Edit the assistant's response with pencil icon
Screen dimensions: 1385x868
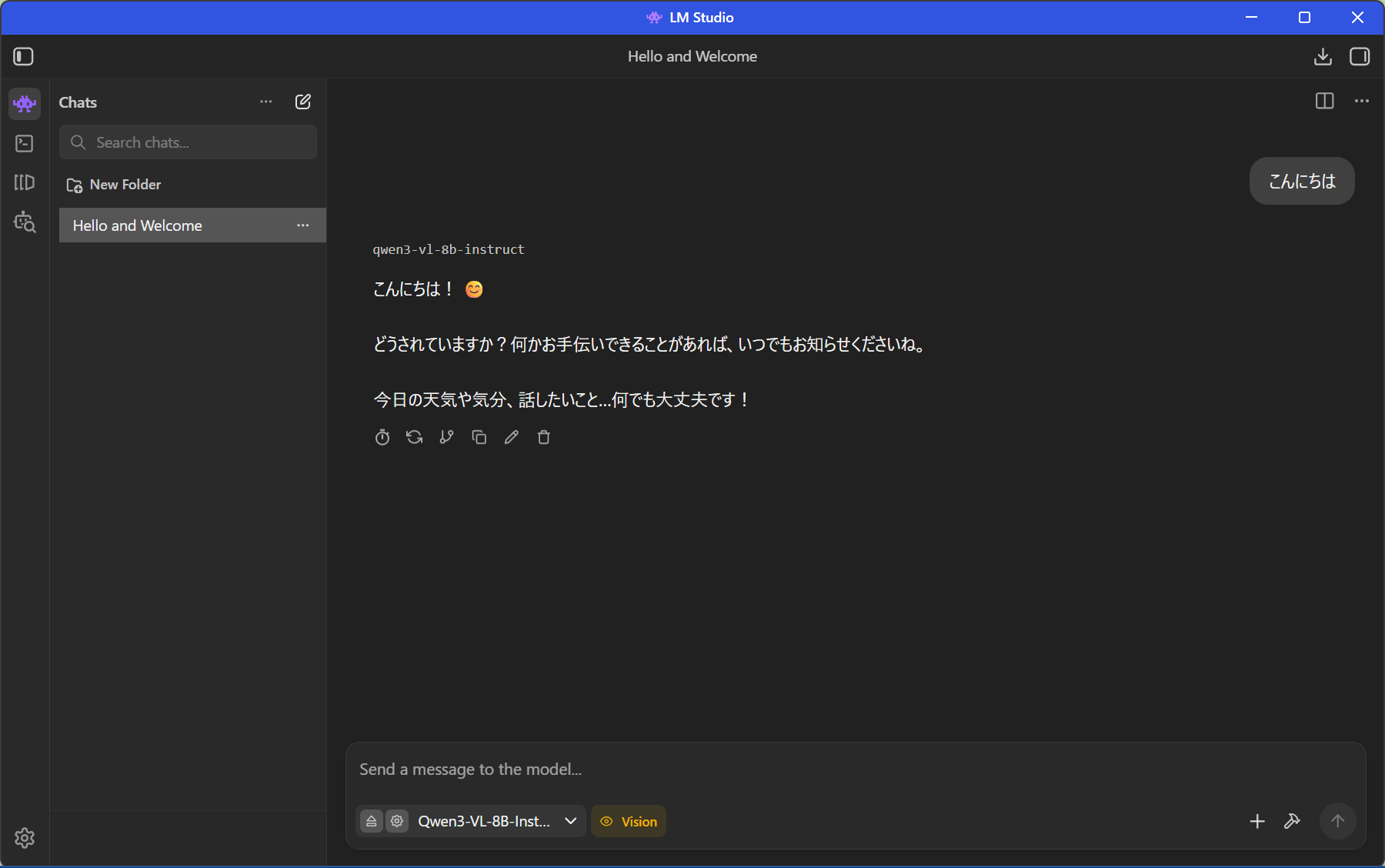(x=511, y=437)
